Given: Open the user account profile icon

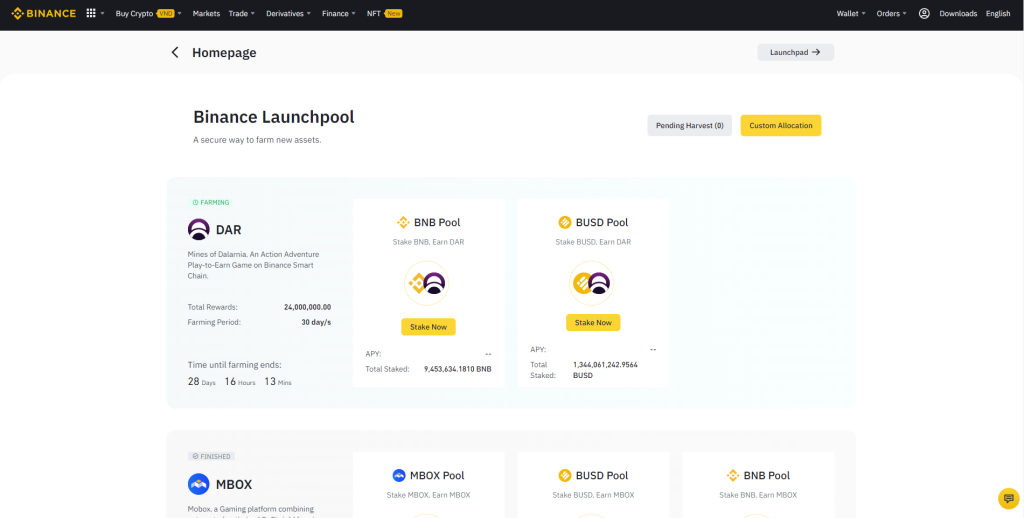Looking at the screenshot, I should click(x=924, y=13).
